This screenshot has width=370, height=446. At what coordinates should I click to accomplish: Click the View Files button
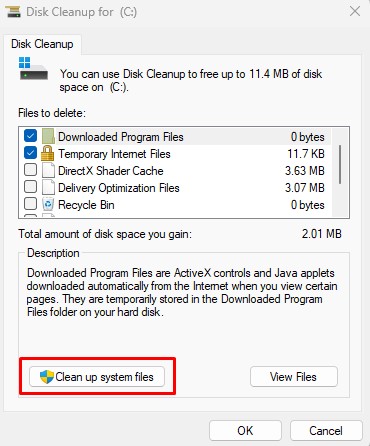[x=294, y=377]
